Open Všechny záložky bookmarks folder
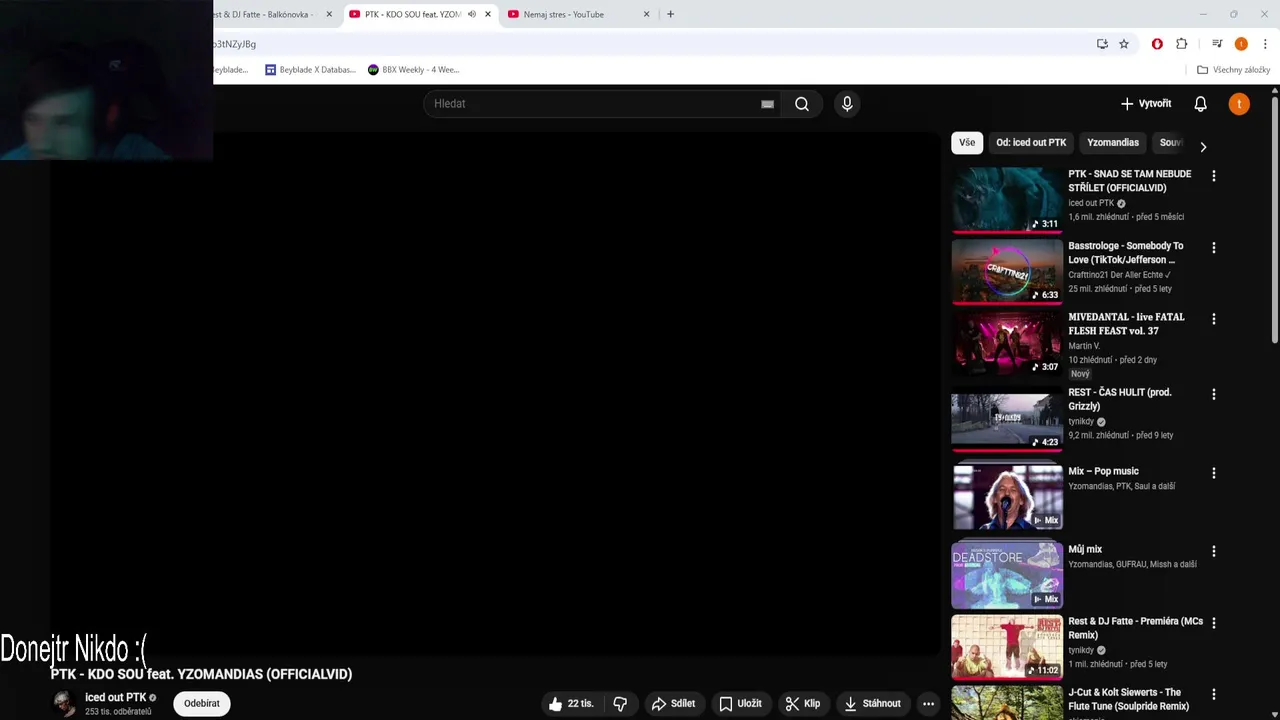 1233,70
